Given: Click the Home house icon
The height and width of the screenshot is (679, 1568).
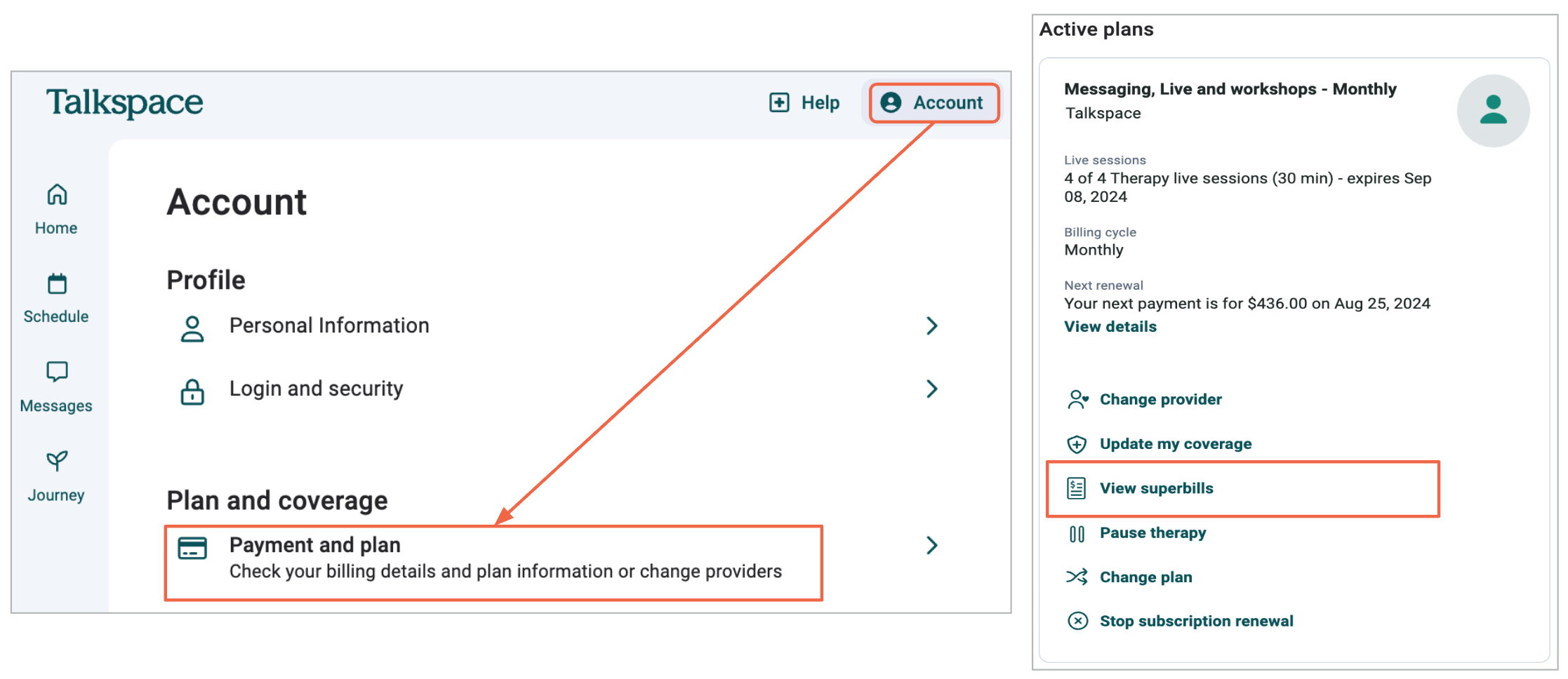Looking at the screenshot, I should [x=57, y=194].
